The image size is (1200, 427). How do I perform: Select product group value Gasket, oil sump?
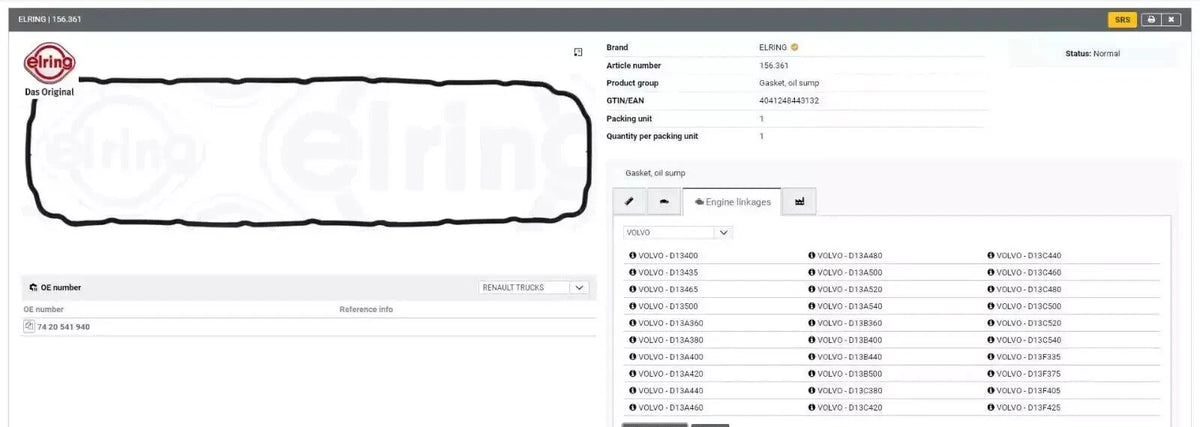[789, 83]
